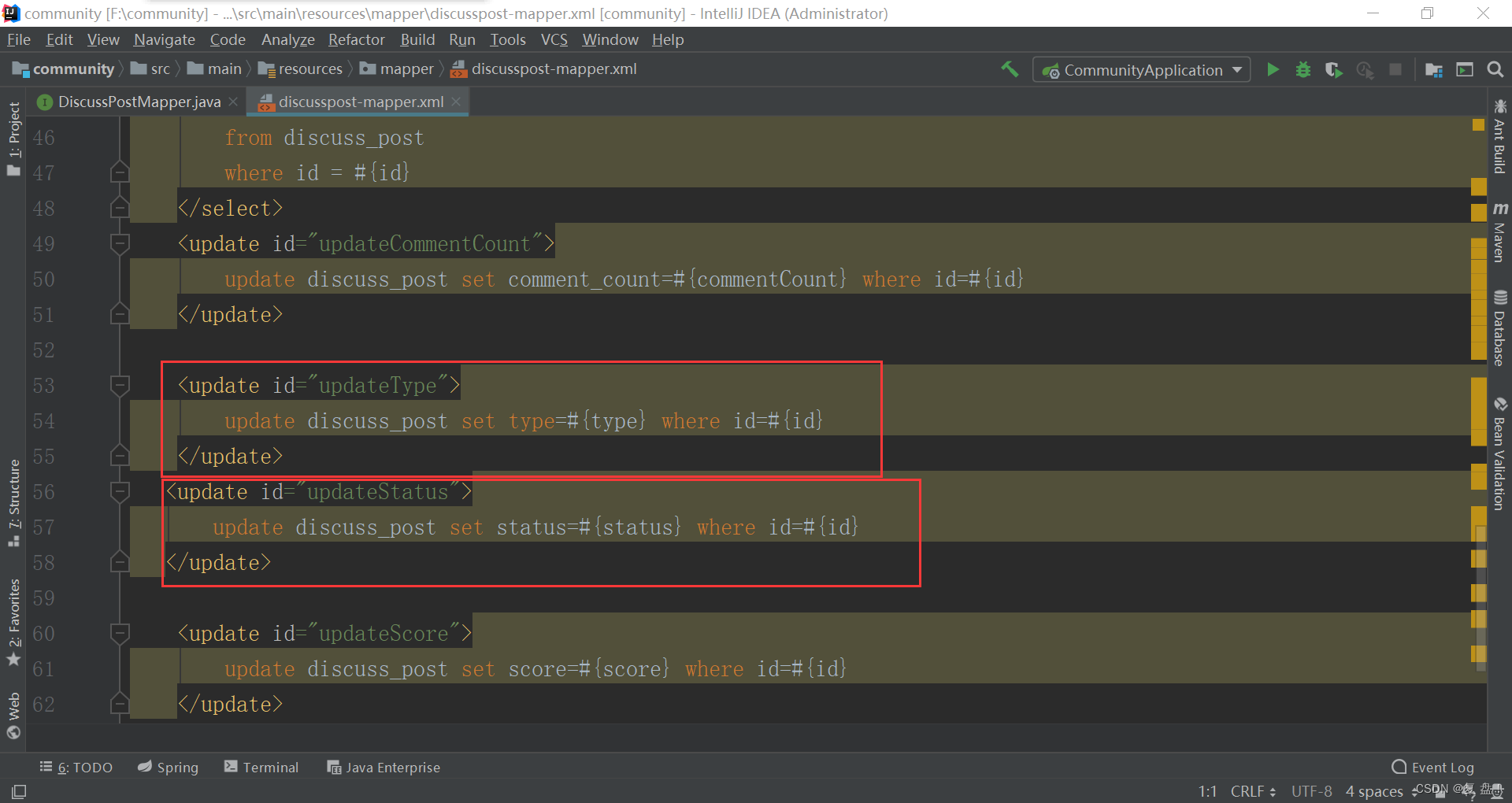Click fold end marker at line 62
Viewport: 1512px width, 803px height.
pos(120,704)
